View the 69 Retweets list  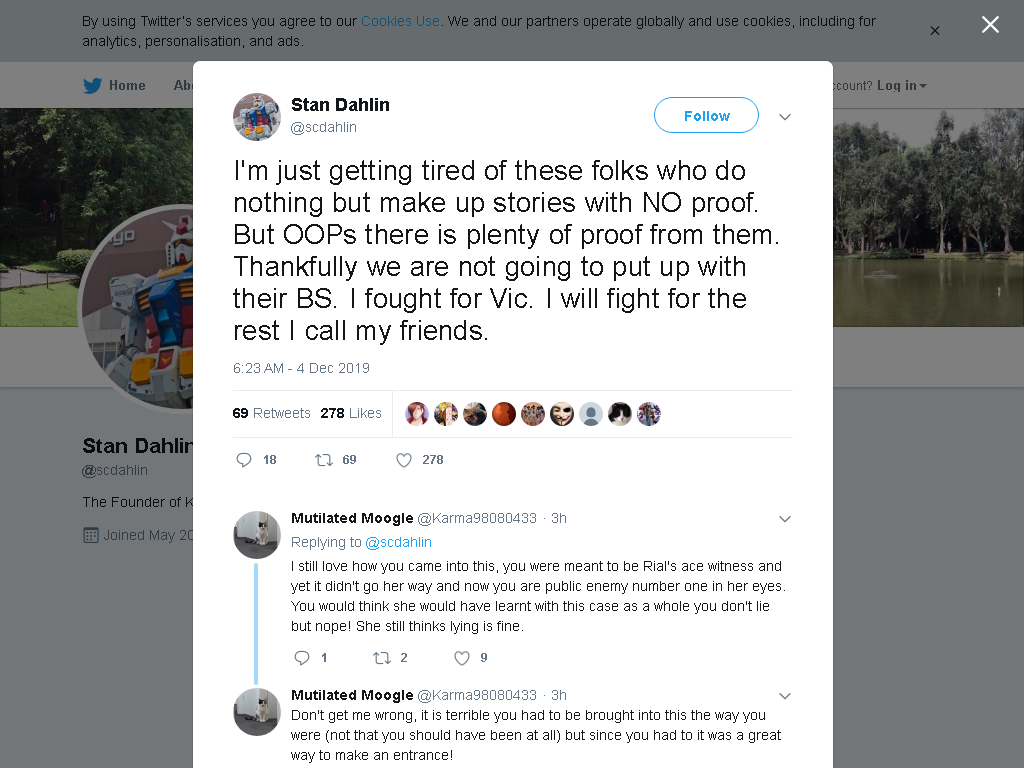[272, 413]
